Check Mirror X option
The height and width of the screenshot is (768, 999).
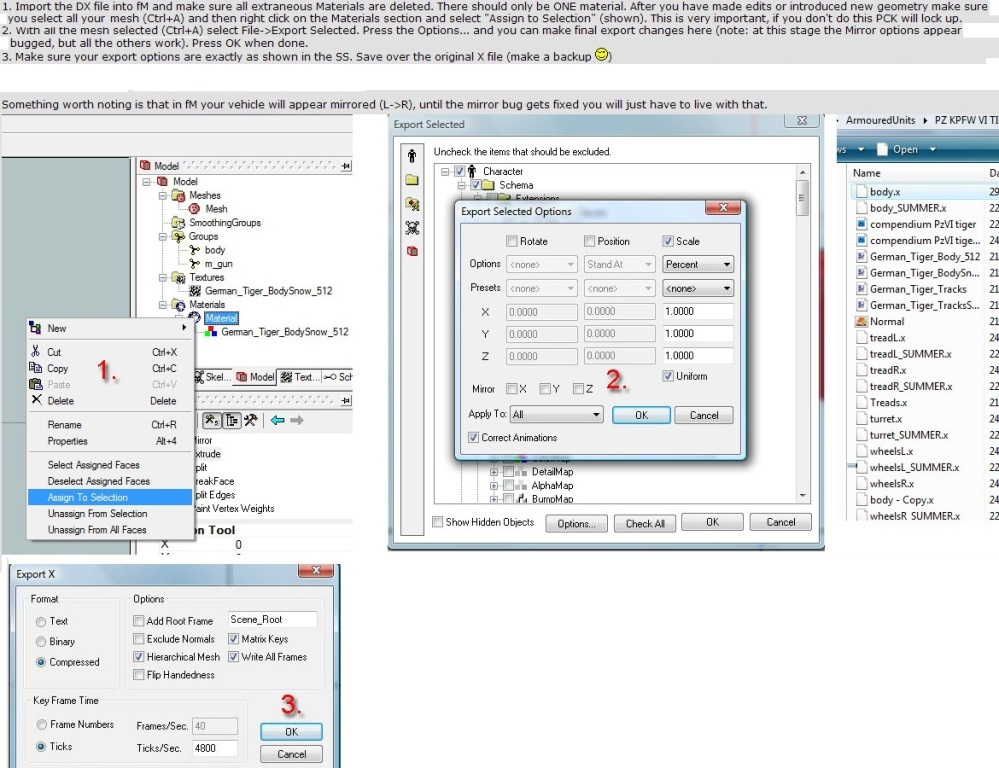[x=512, y=389]
